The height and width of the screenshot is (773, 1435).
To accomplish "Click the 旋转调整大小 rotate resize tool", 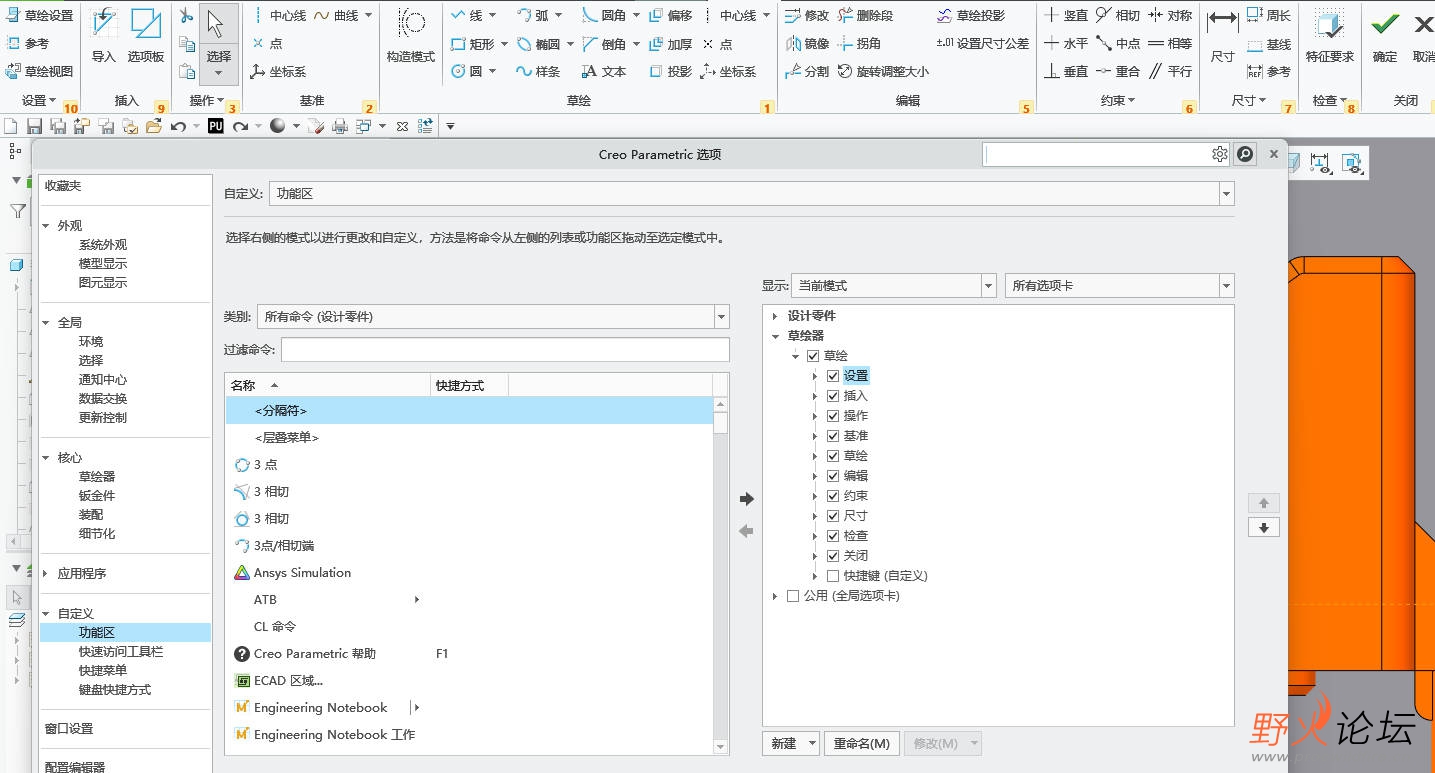I will click(884, 71).
